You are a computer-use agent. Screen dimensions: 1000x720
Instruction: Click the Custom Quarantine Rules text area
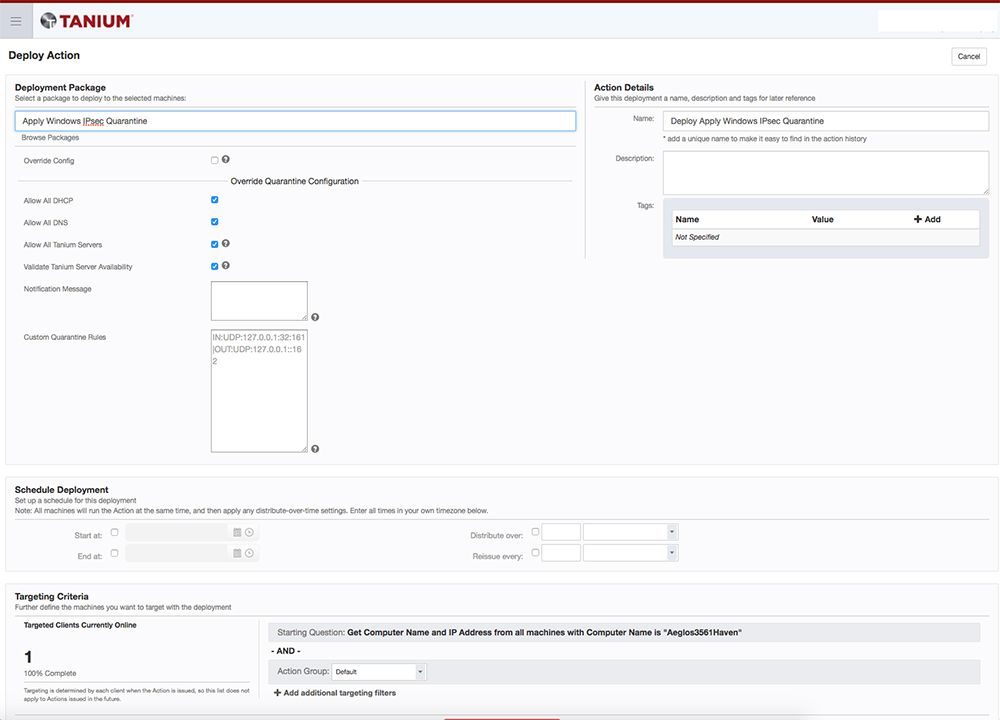click(x=259, y=390)
